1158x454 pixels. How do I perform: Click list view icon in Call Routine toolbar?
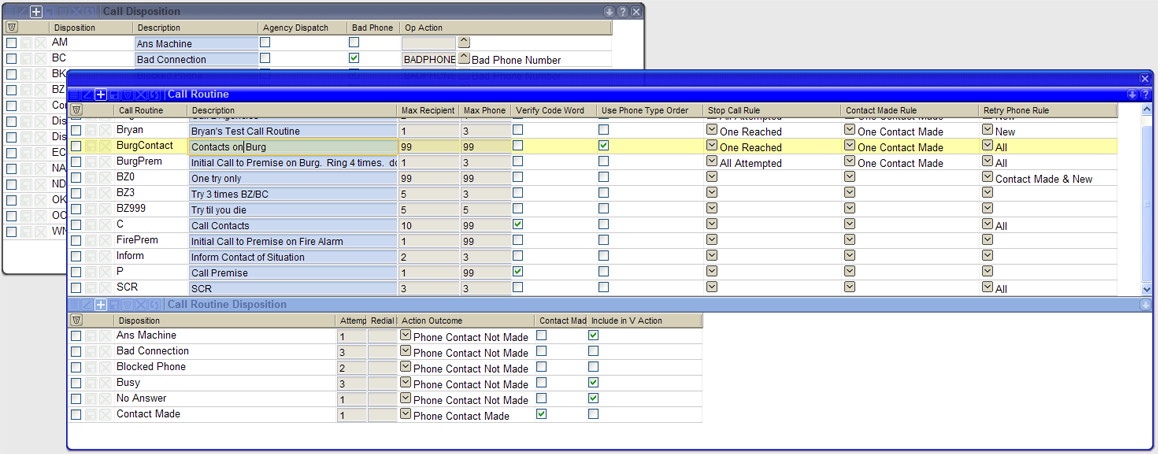click(x=75, y=94)
